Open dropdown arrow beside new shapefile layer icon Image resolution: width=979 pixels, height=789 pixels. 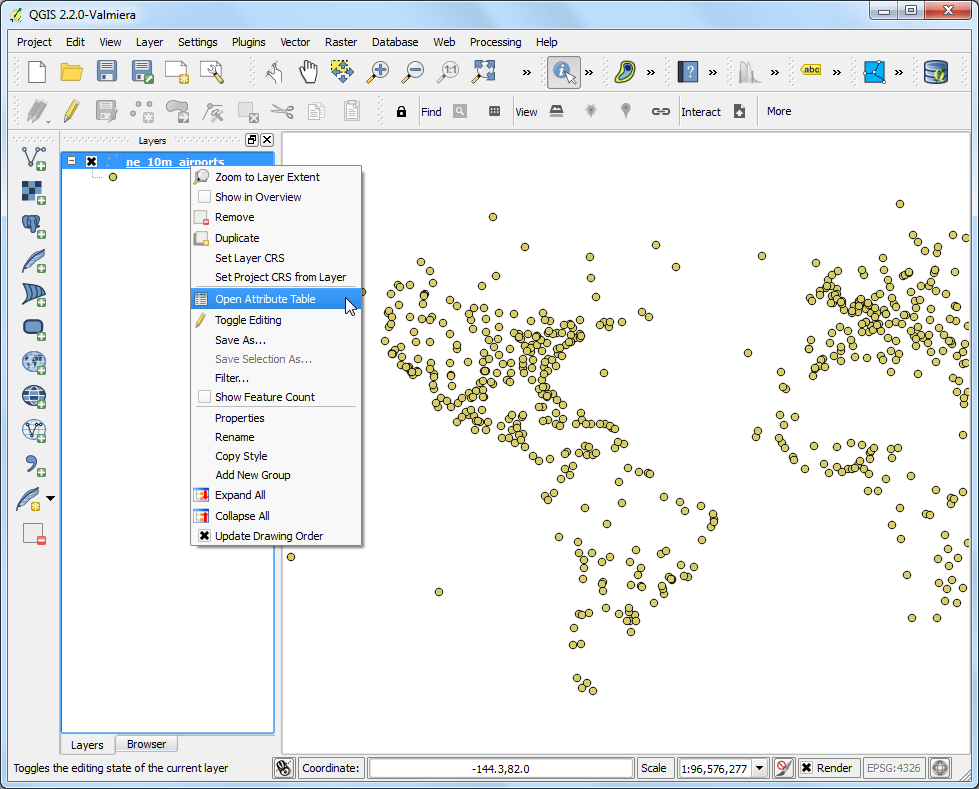click(51, 498)
